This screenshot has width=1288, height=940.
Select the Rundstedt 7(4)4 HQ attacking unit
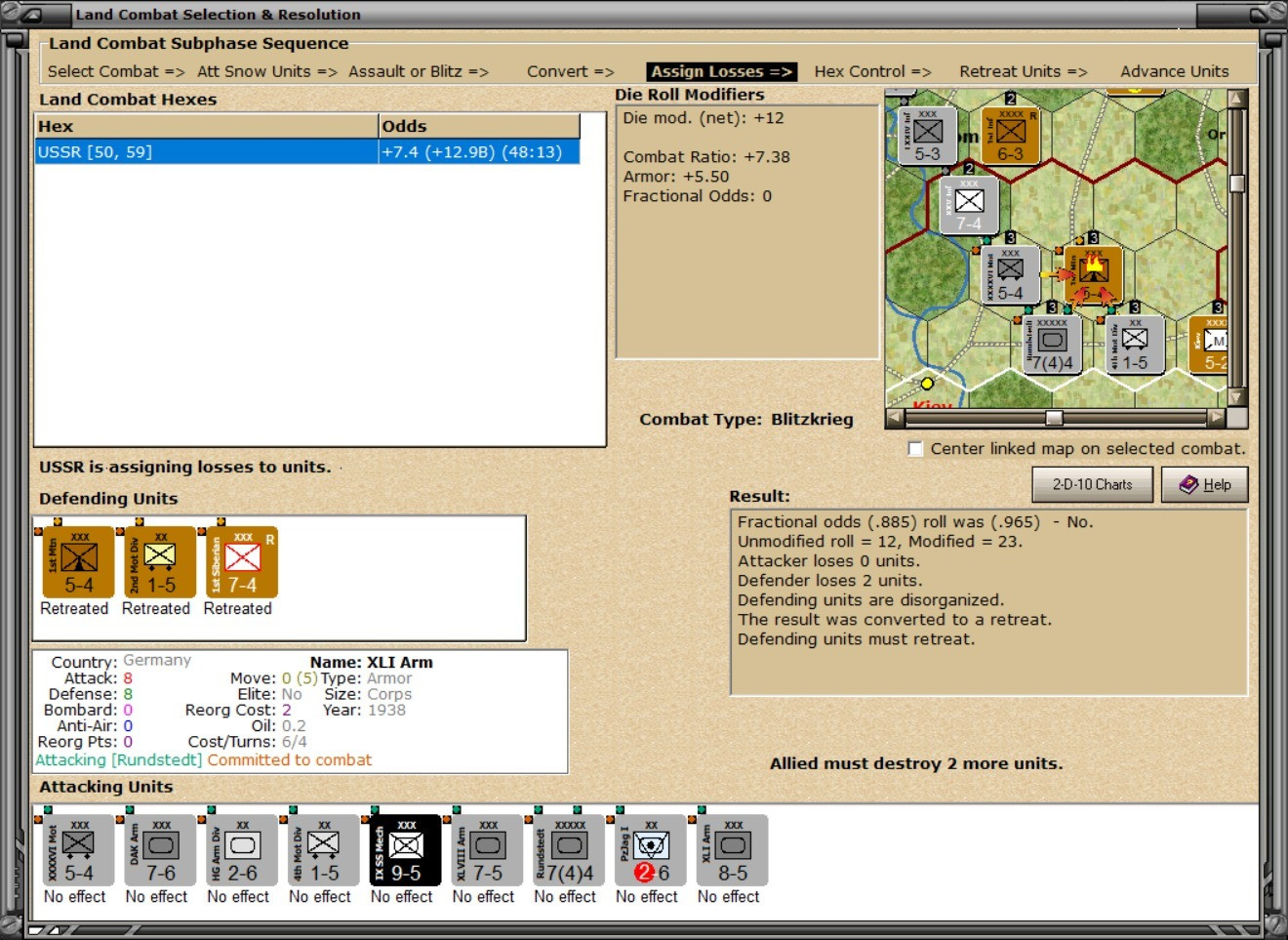[x=569, y=850]
